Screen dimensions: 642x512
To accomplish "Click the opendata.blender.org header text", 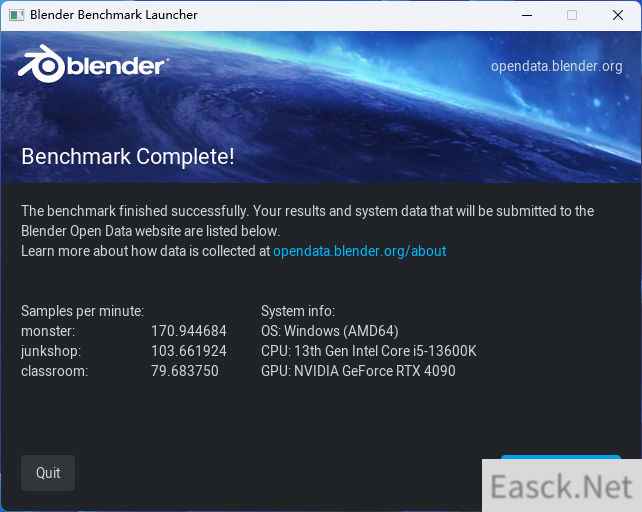I will [556, 66].
